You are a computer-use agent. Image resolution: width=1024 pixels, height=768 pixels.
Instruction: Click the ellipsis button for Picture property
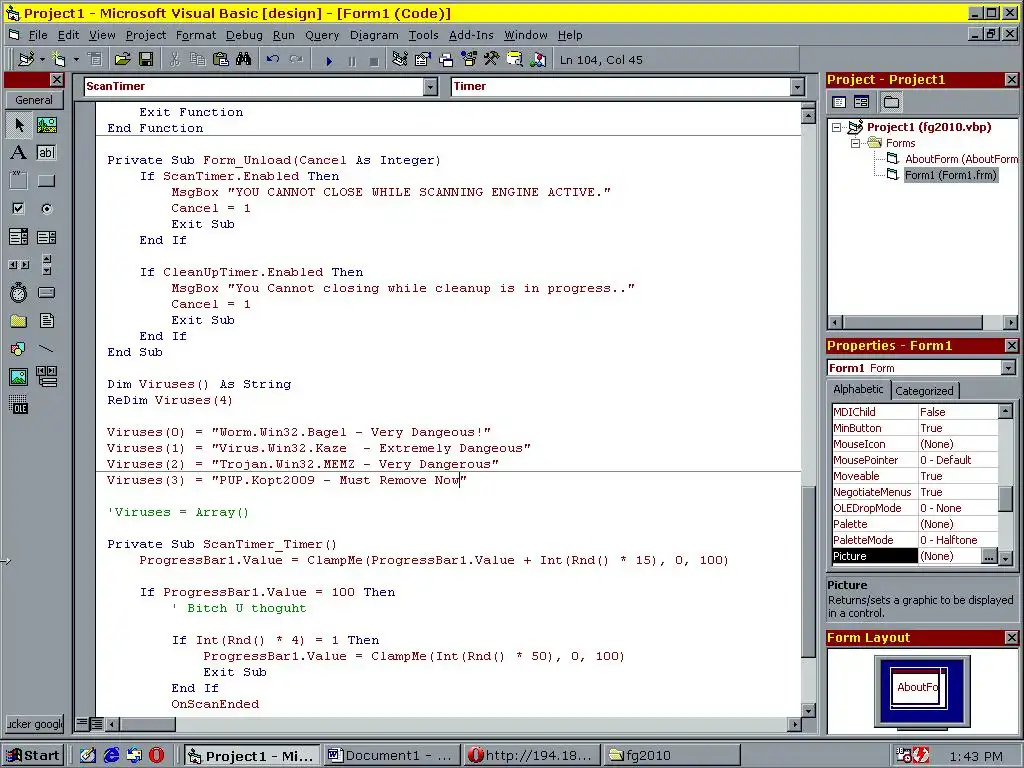tap(989, 556)
